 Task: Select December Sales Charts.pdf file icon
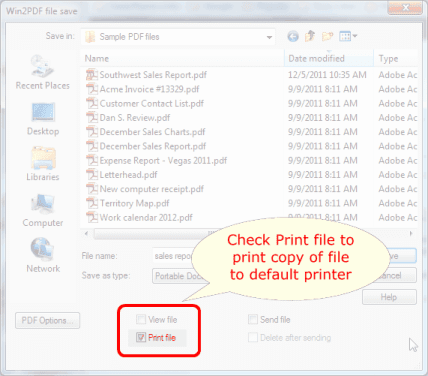pyautogui.click(x=92, y=132)
